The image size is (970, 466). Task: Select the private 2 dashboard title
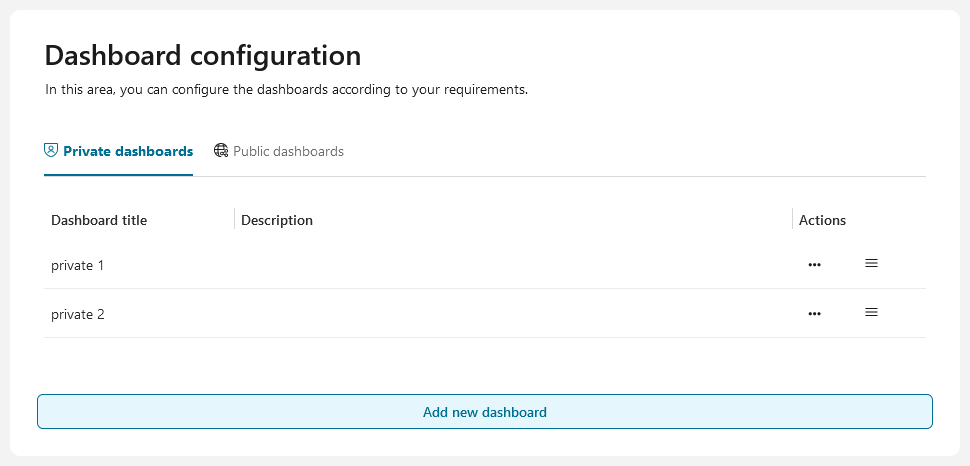(x=78, y=315)
